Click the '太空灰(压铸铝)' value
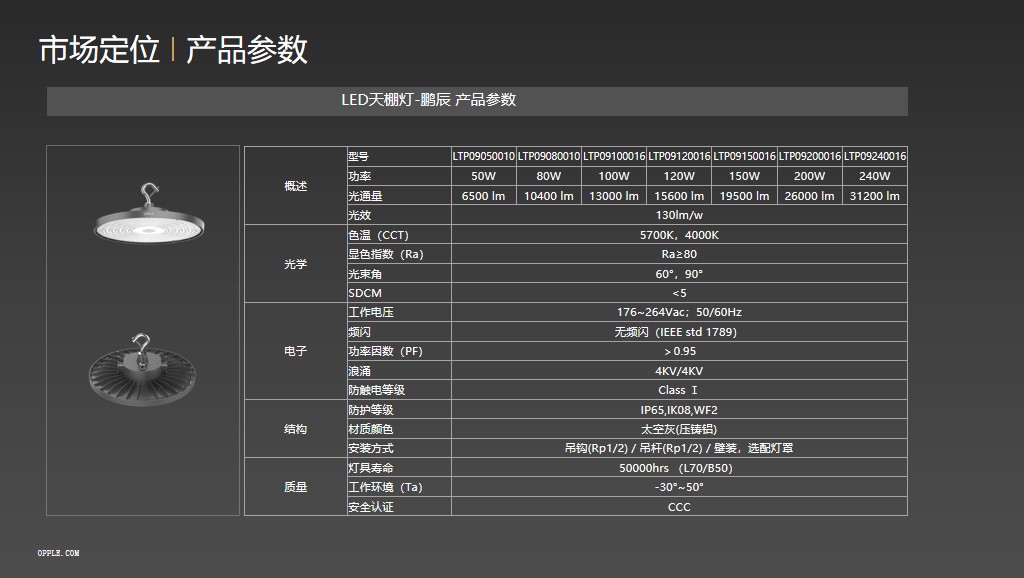This screenshot has height=578, width=1024. click(x=679, y=429)
